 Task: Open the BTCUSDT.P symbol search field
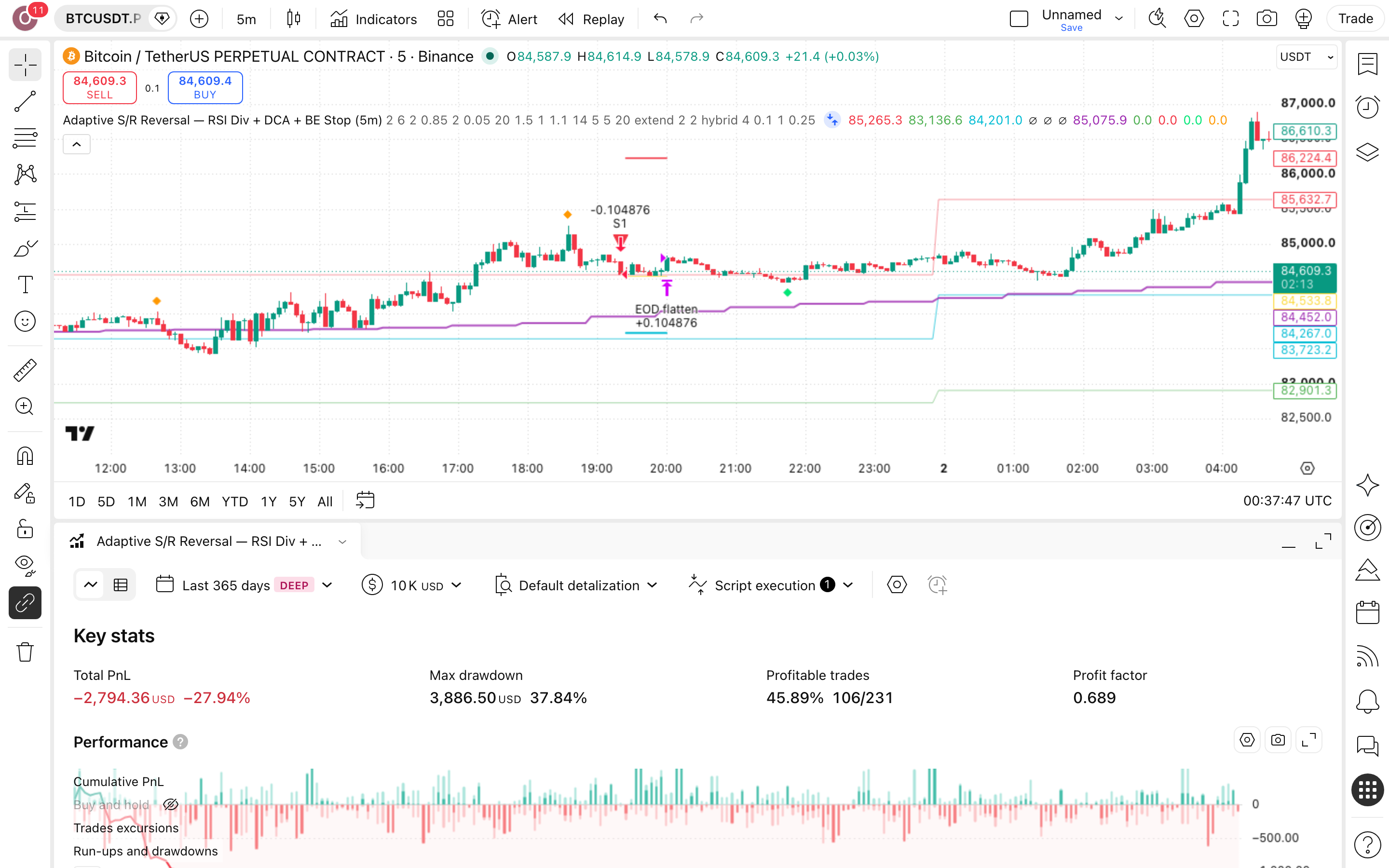pyautogui.click(x=102, y=19)
